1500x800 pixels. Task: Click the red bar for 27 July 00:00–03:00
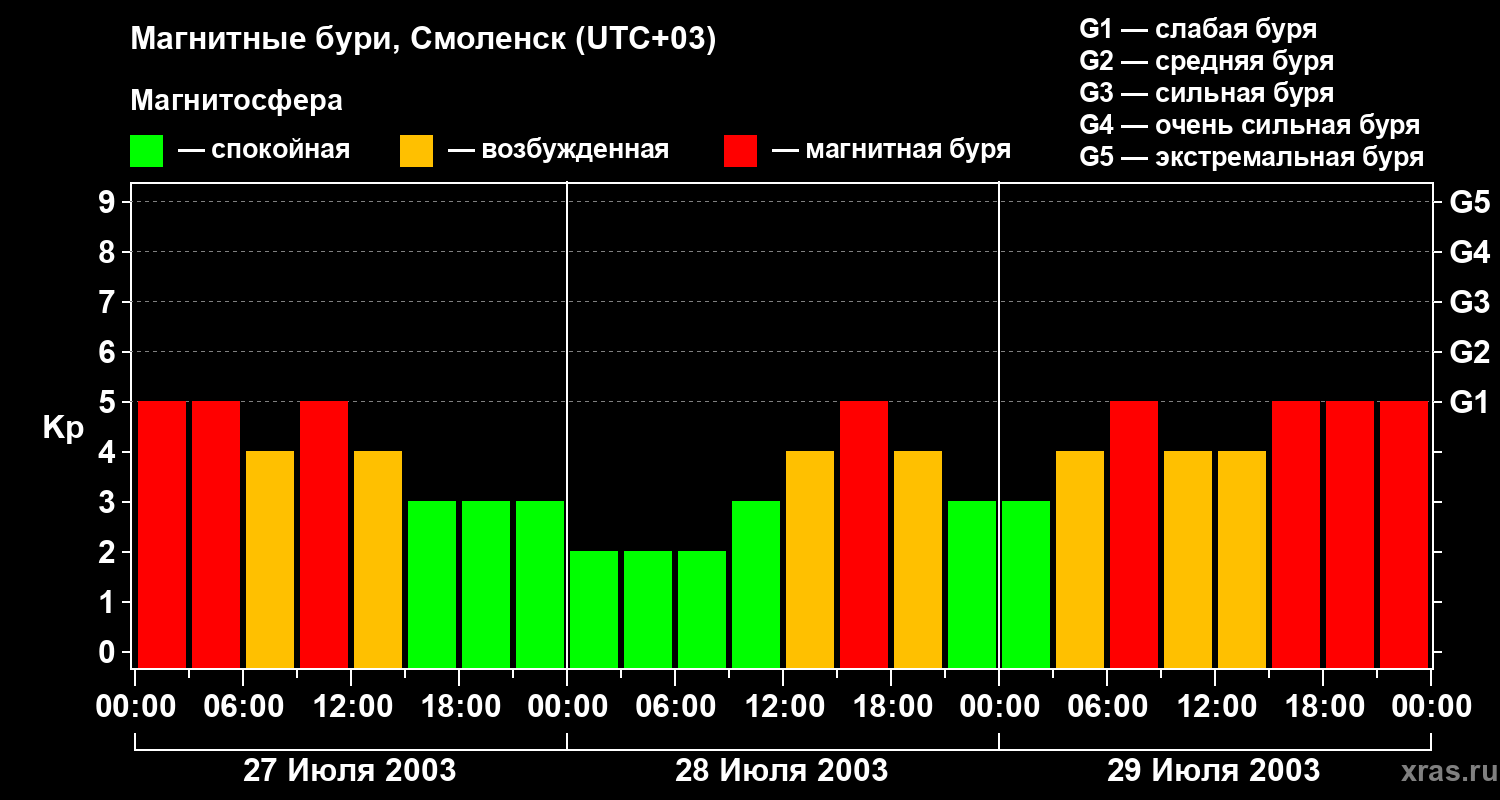click(162, 534)
